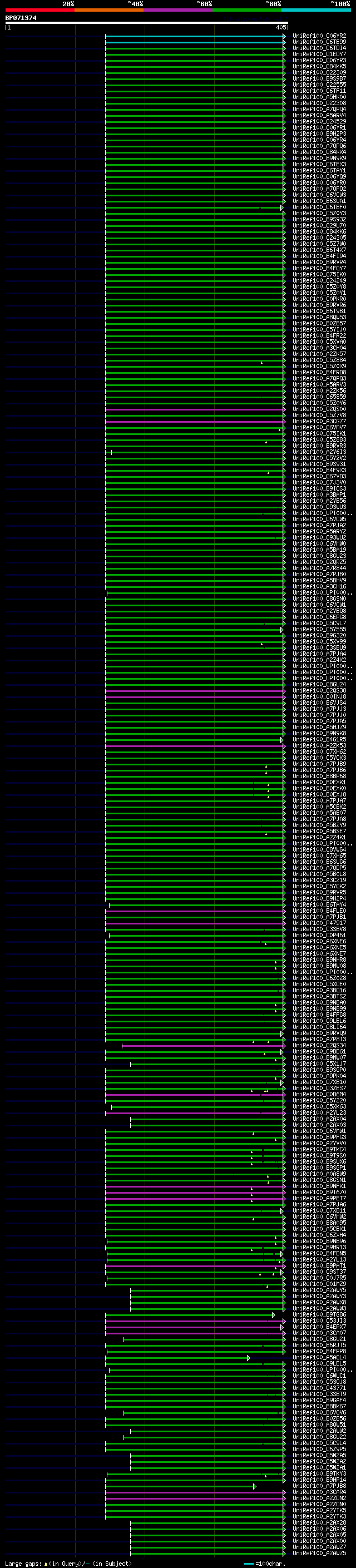Go to UniRef100_B9TKY3 alignment

319,1473
